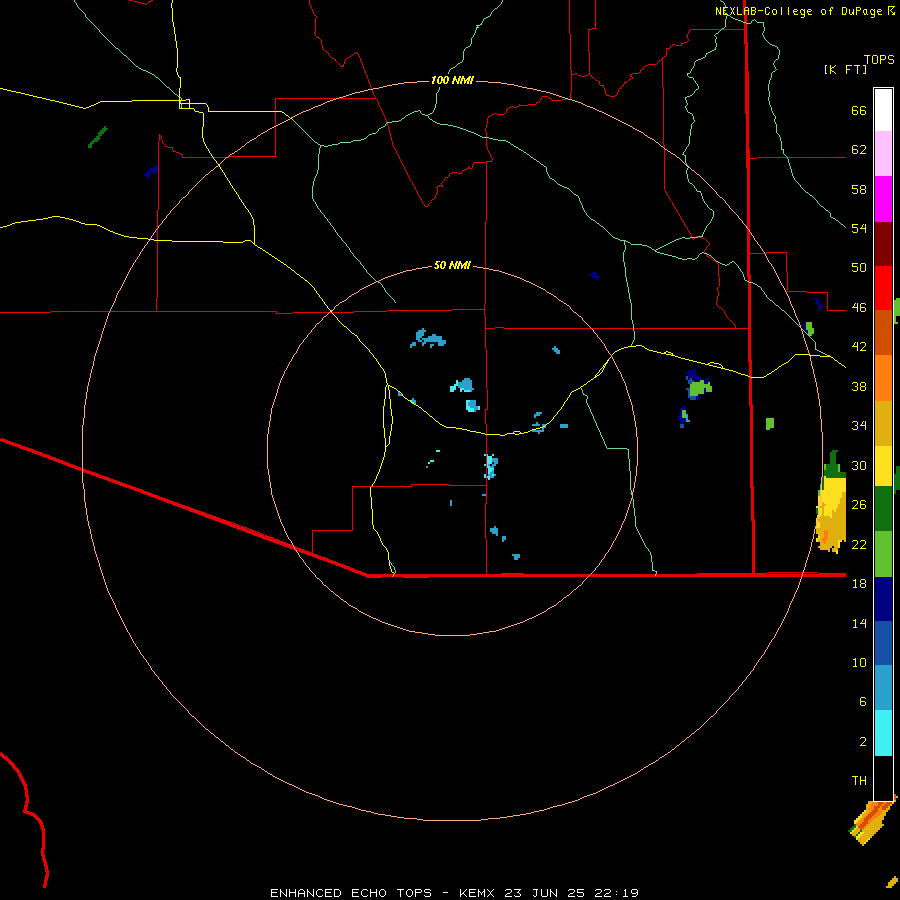
Task: Click the legend value '66'
Action: [859, 110]
